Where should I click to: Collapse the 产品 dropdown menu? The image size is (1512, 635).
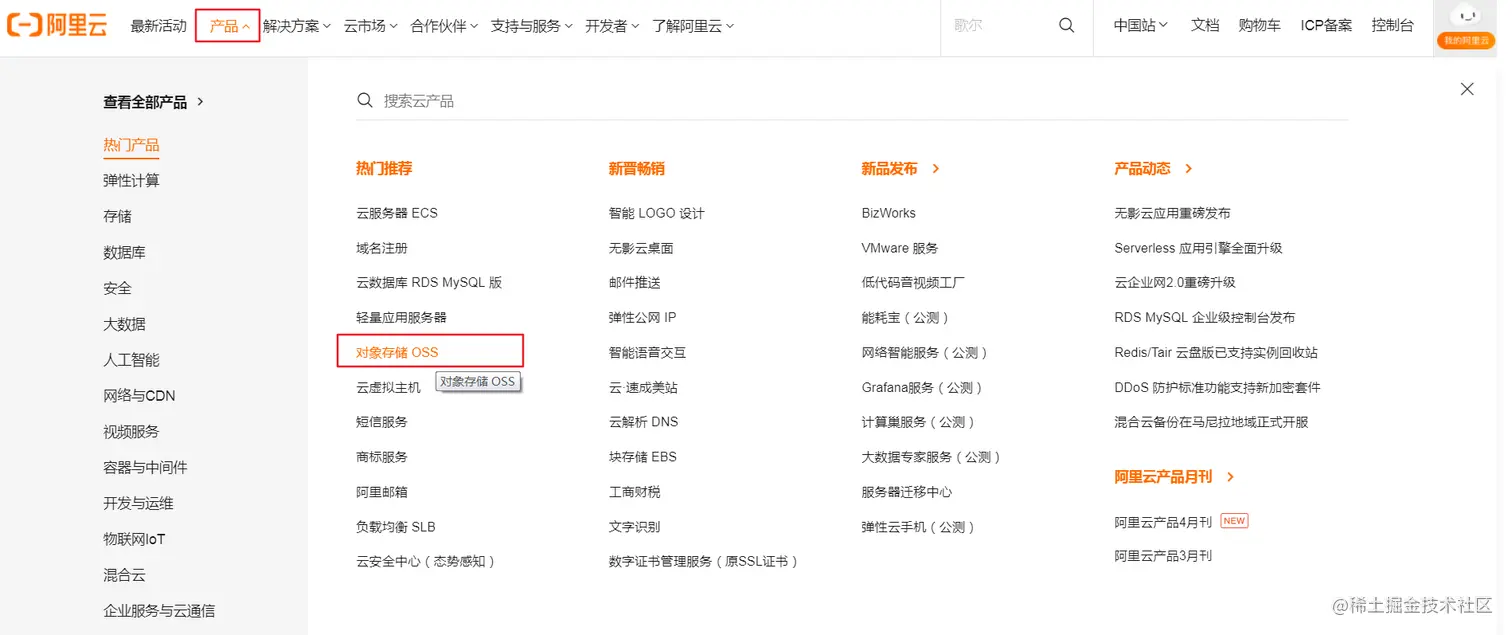pyautogui.click(x=228, y=26)
